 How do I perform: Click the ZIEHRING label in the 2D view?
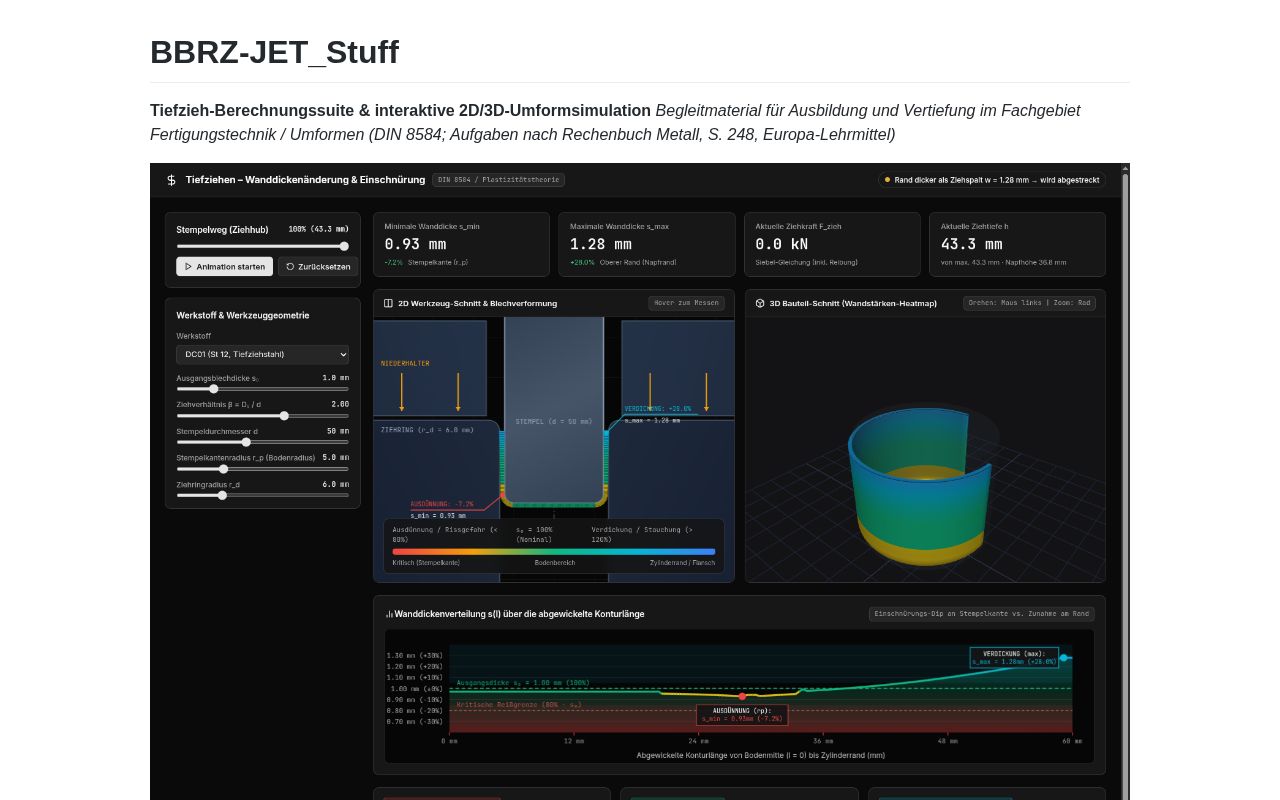(427, 429)
